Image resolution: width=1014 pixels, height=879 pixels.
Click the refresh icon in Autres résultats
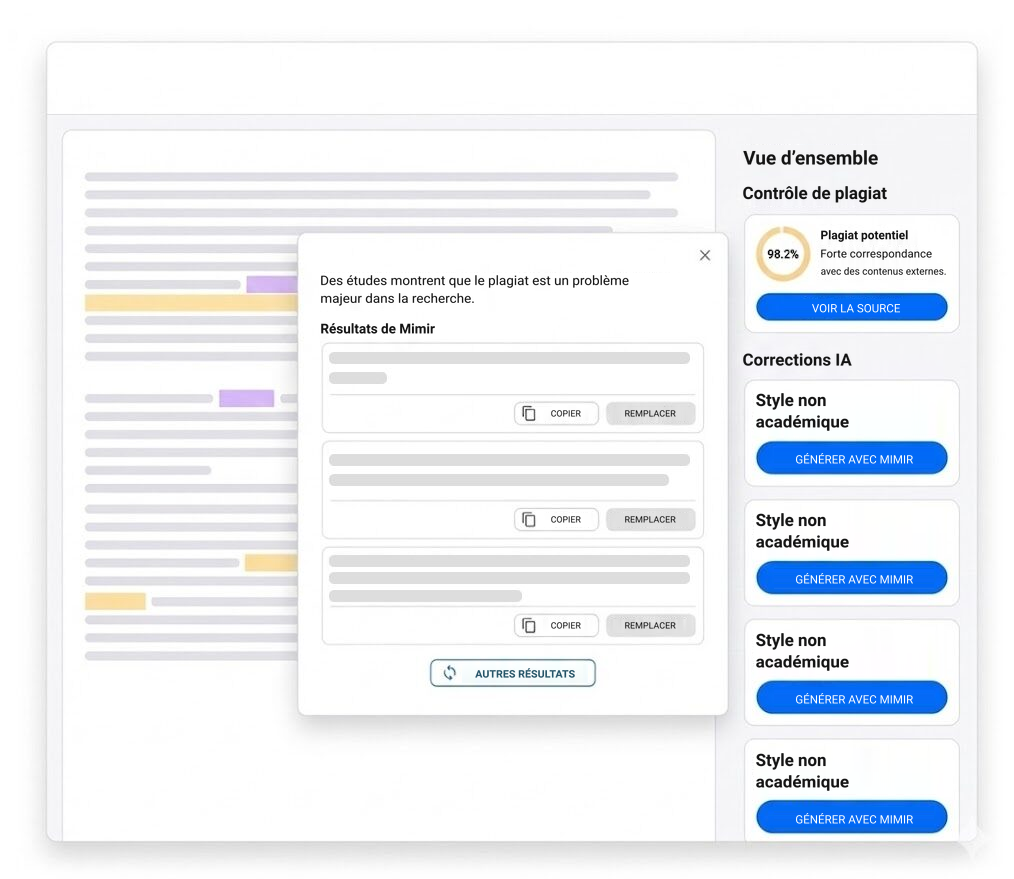pos(450,673)
